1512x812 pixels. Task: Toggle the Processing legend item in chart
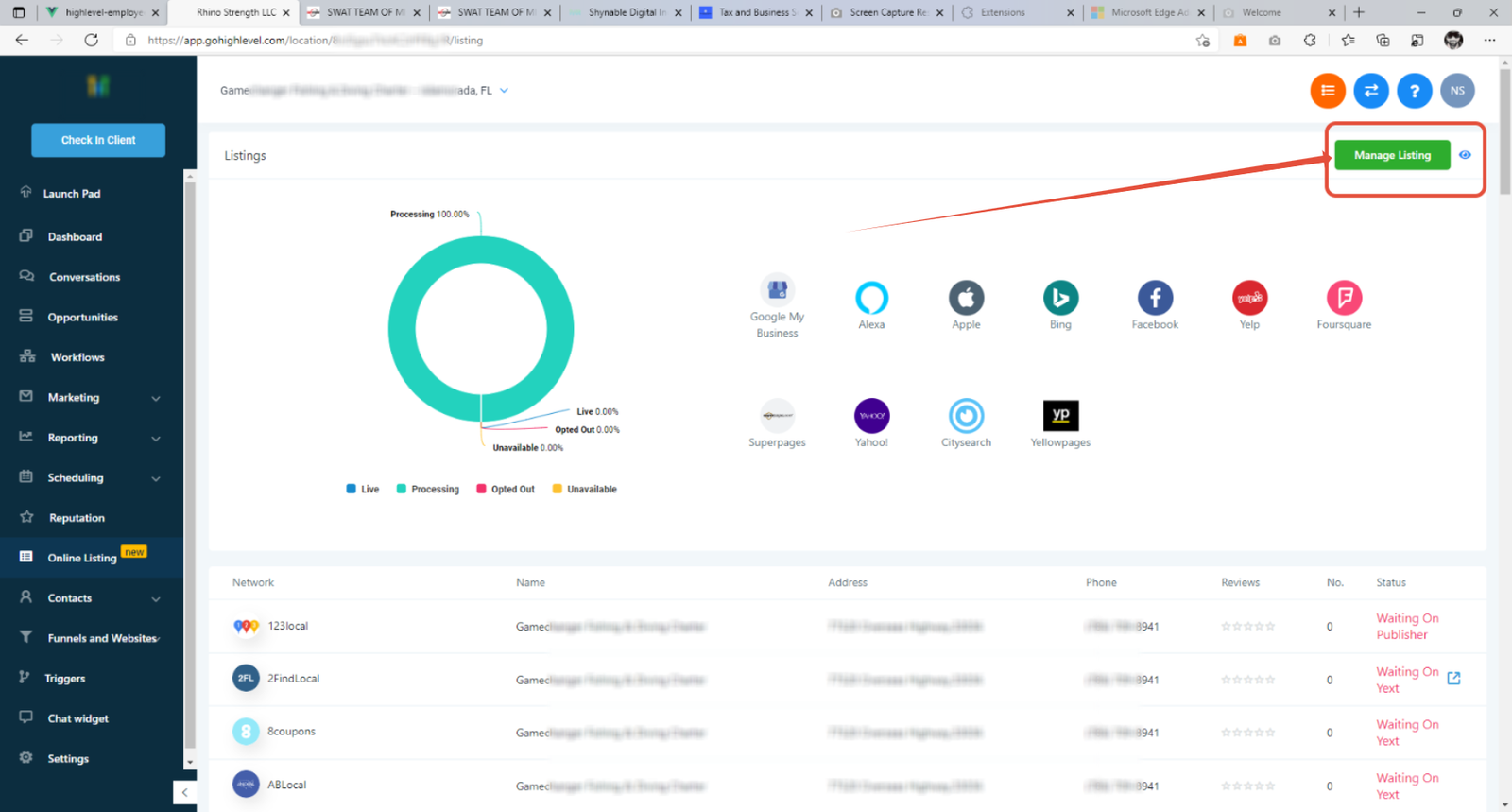click(428, 489)
